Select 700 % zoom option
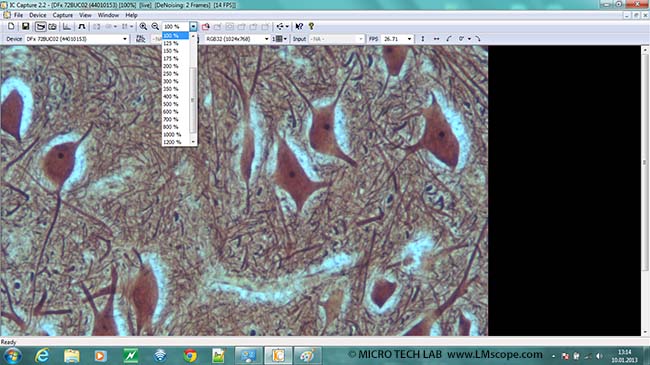The image size is (650, 365). click(x=176, y=119)
